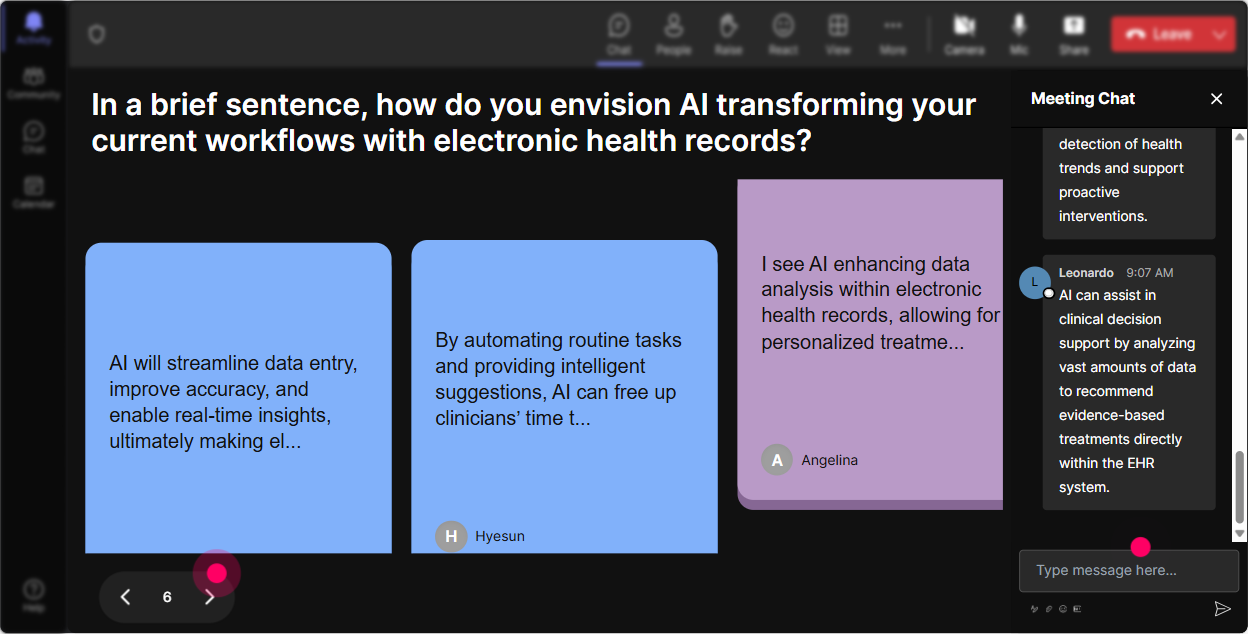Viewport: 1248px width, 634px height.
Task: Open Help at the sidebar bottom
Action: click(x=34, y=594)
